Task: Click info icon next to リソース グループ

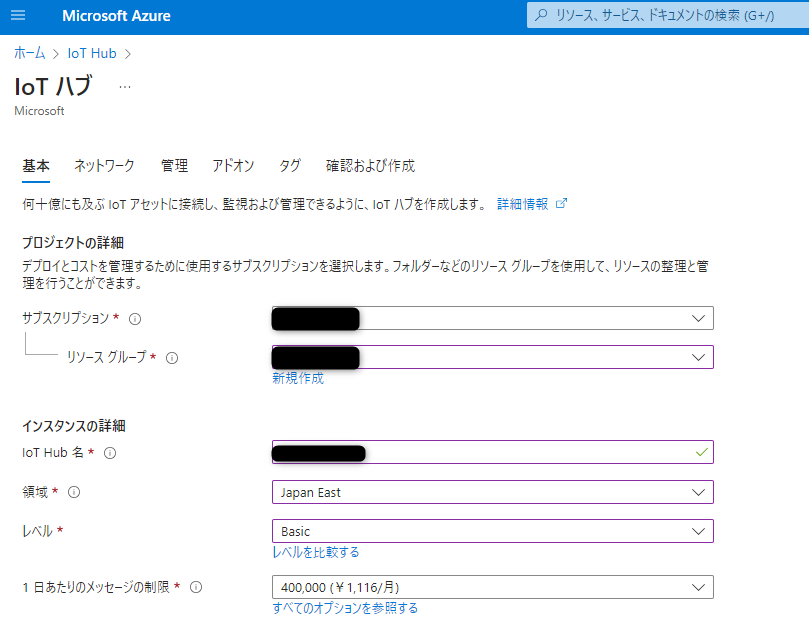Action: pyautogui.click(x=172, y=358)
